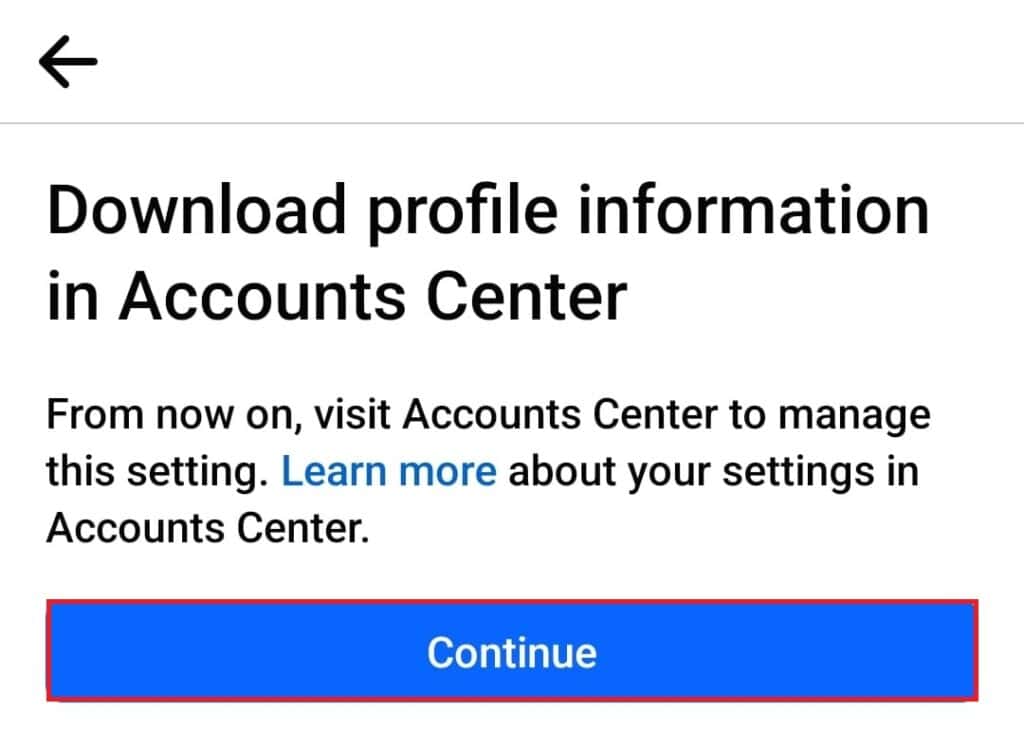
Task: Go back using the top-left arrow
Action: (x=68, y=62)
